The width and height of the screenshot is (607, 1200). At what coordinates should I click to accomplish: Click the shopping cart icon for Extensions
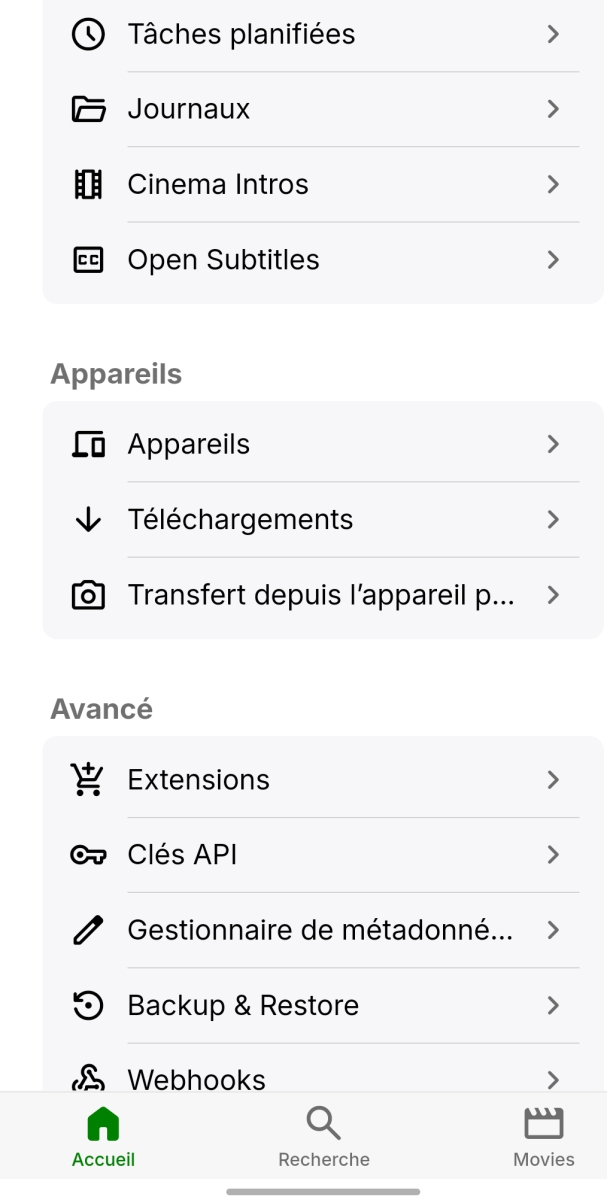pos(89,779)
